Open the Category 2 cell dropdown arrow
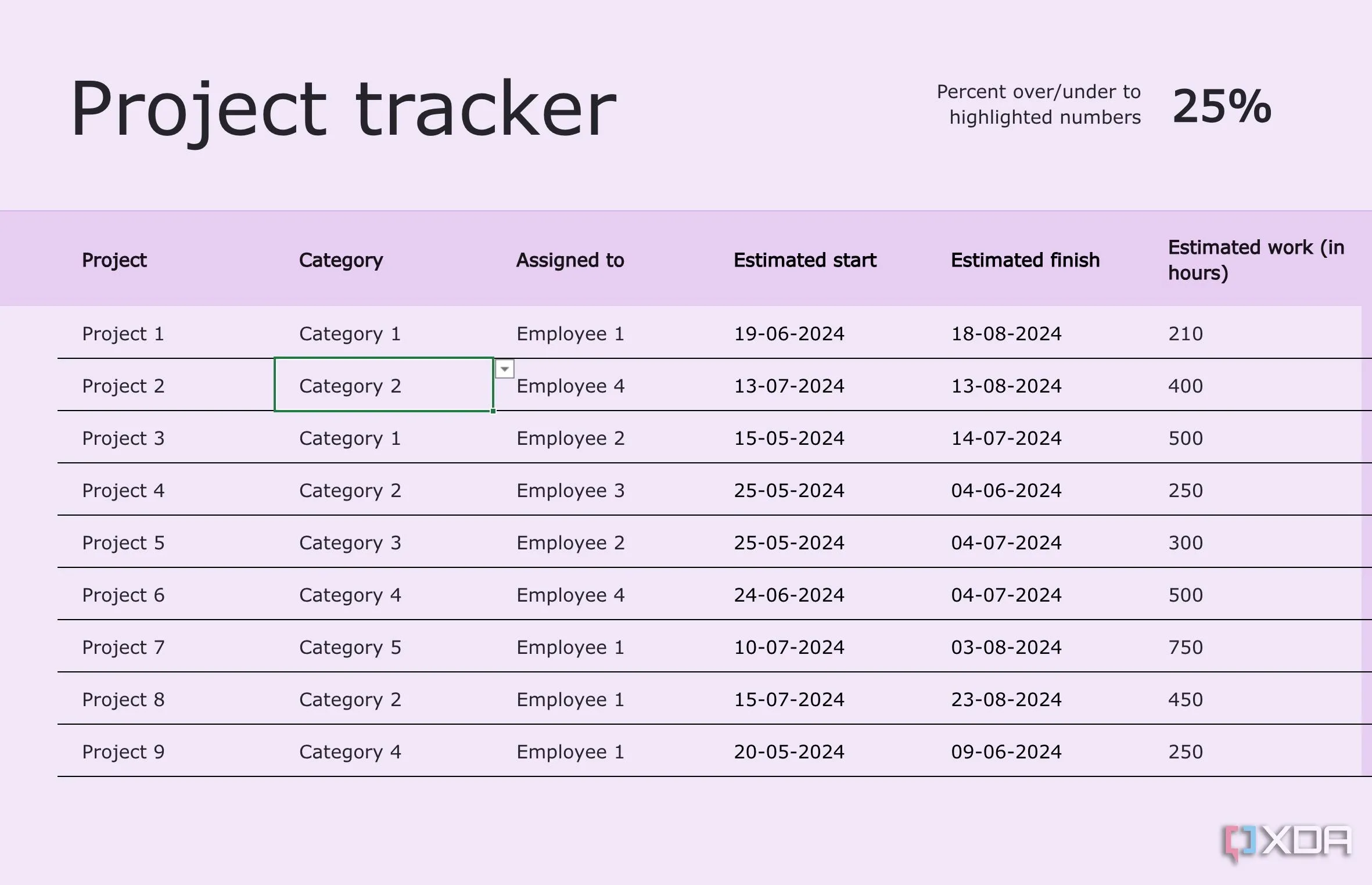Screen dimensions: 1372x885 pyautogui.click(x=504, y=369)
